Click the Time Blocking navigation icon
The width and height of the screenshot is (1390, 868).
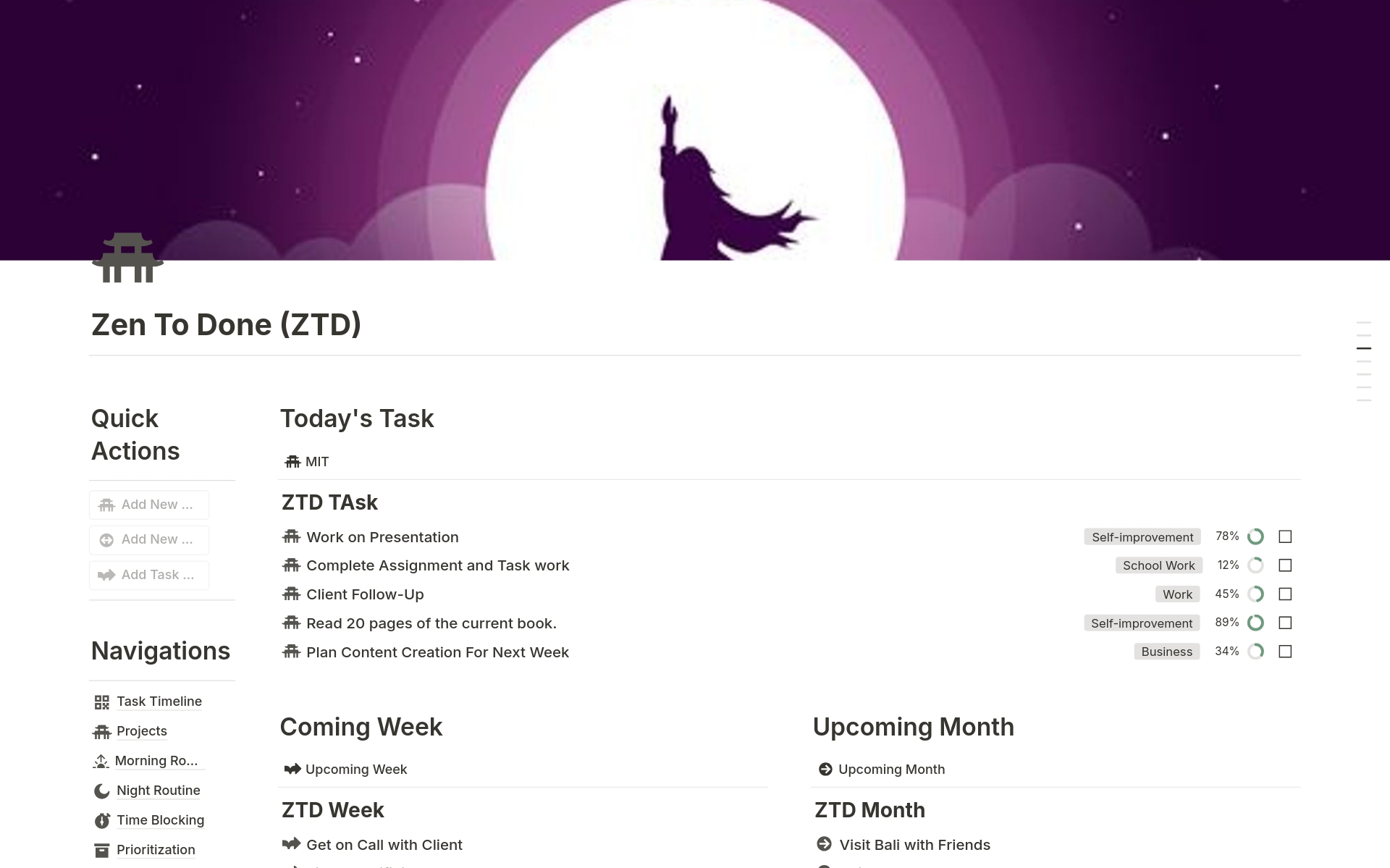click(x=101, y=820)
